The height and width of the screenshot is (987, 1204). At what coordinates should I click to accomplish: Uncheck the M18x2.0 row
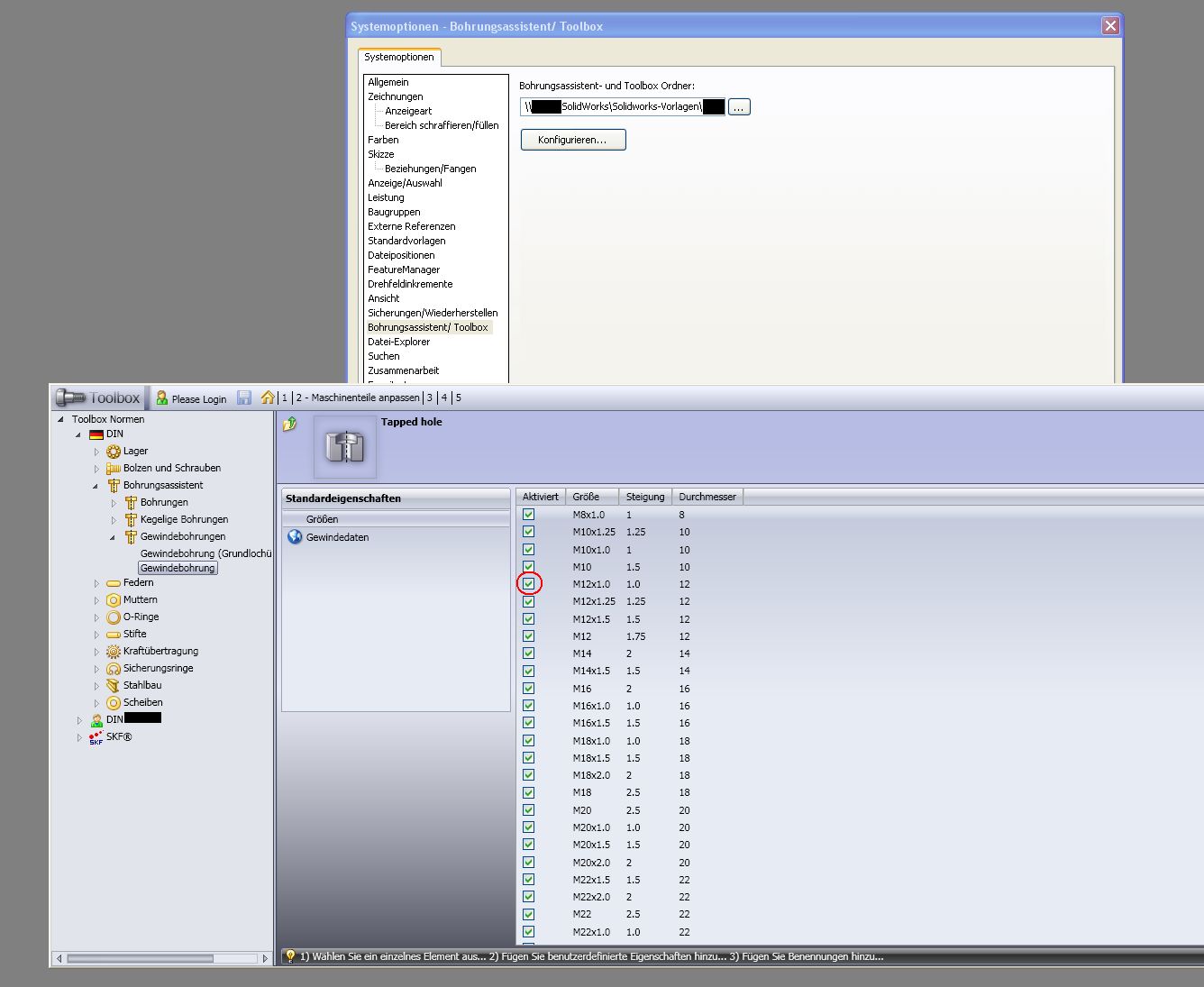click(529, 775)
